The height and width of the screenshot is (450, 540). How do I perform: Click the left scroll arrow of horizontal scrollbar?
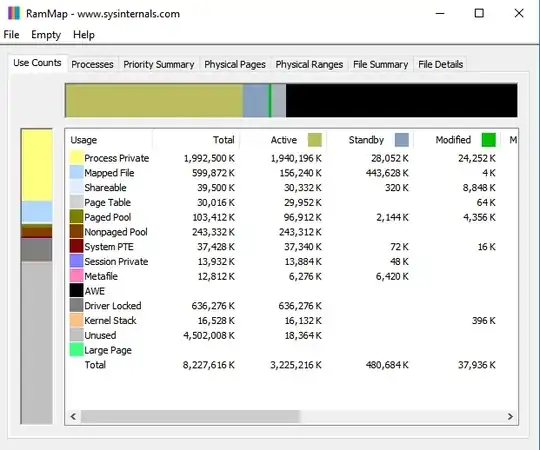click(x=73, y=417)
